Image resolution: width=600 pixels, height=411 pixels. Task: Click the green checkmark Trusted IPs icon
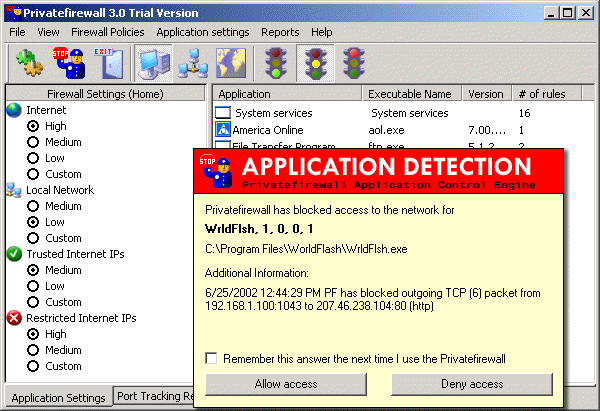(14, 254)
